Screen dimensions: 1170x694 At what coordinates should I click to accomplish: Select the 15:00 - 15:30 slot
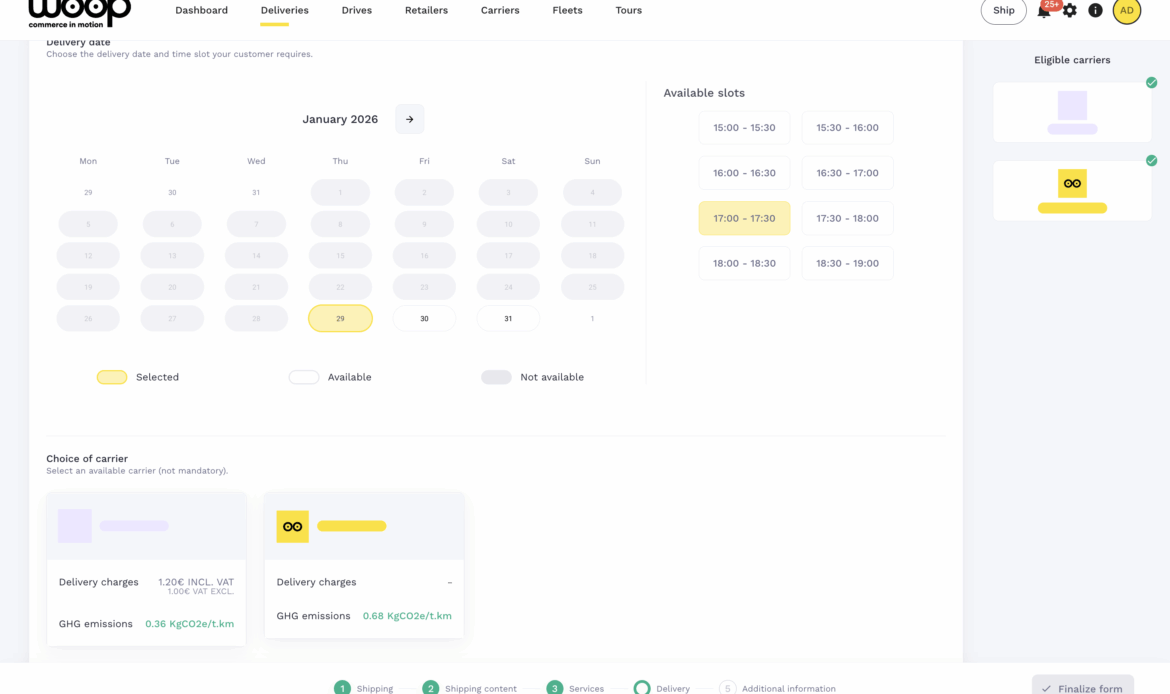tap(744, 128)
